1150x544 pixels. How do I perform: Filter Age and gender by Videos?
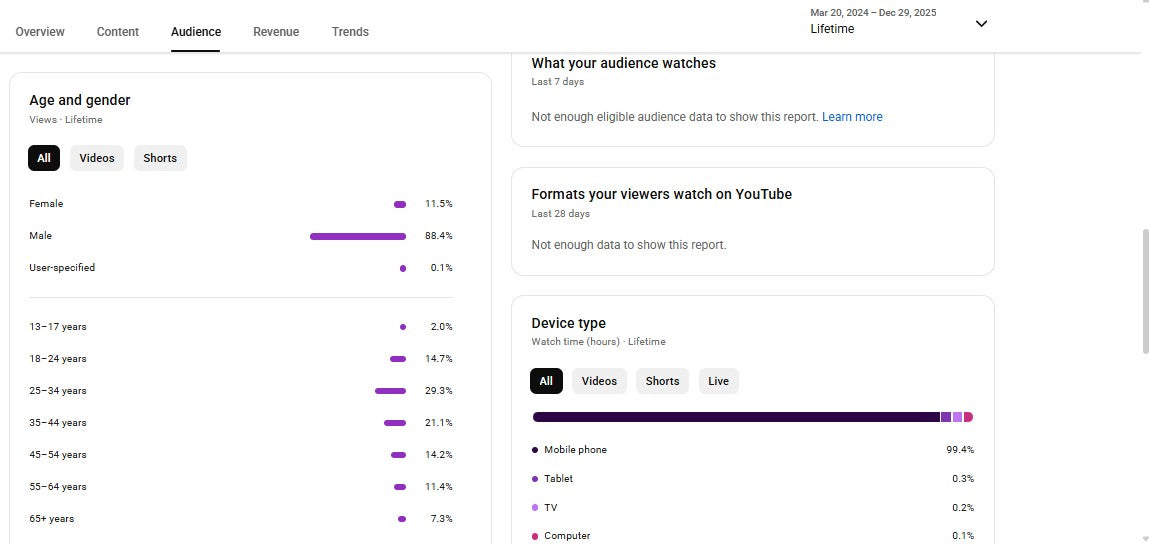tap(97, 158)
